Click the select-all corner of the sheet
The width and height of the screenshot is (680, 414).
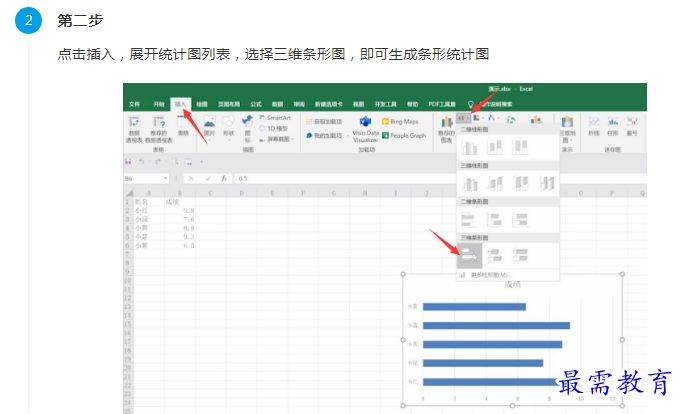(129, 193)
